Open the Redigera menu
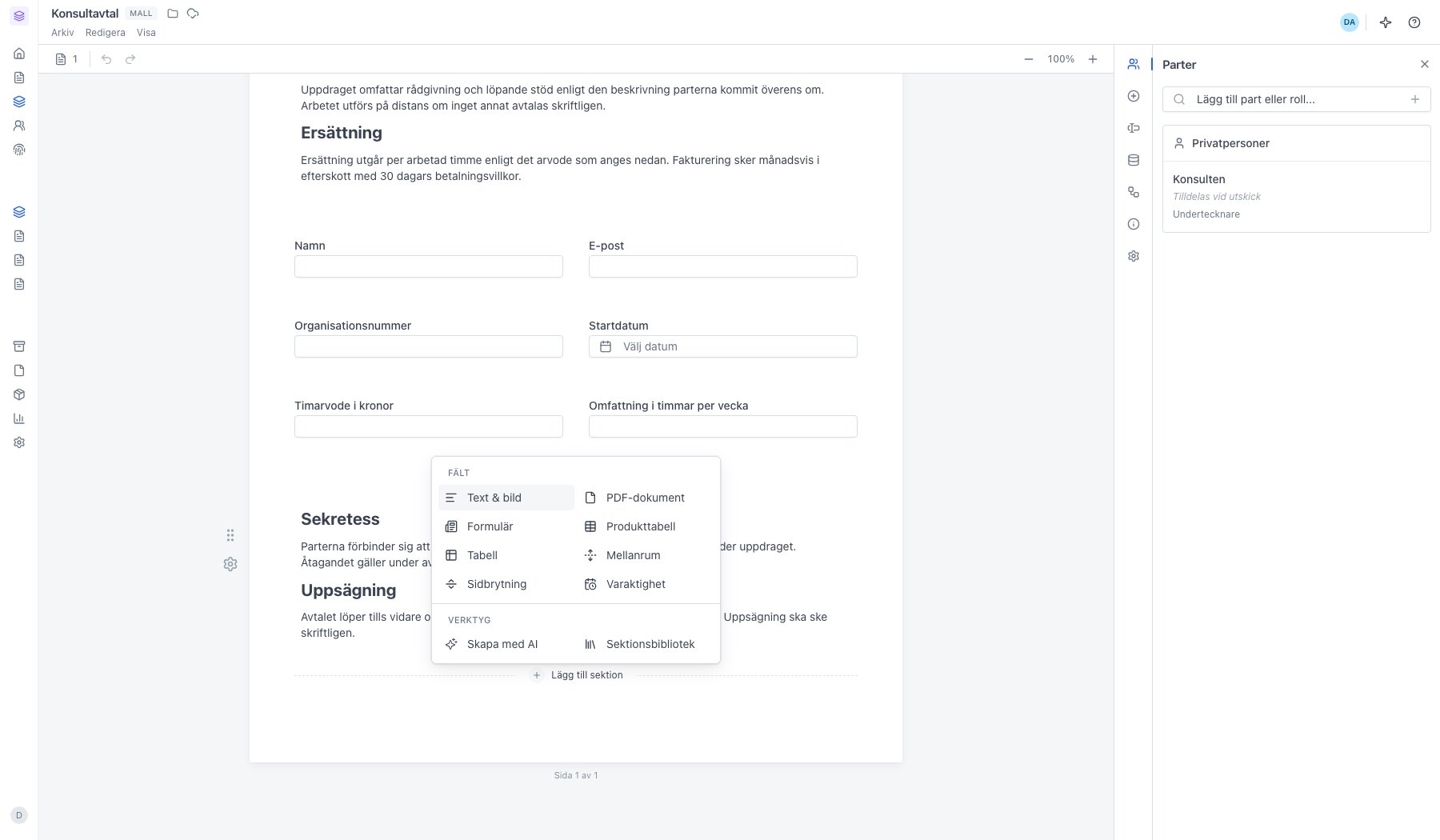 [106, 33]
